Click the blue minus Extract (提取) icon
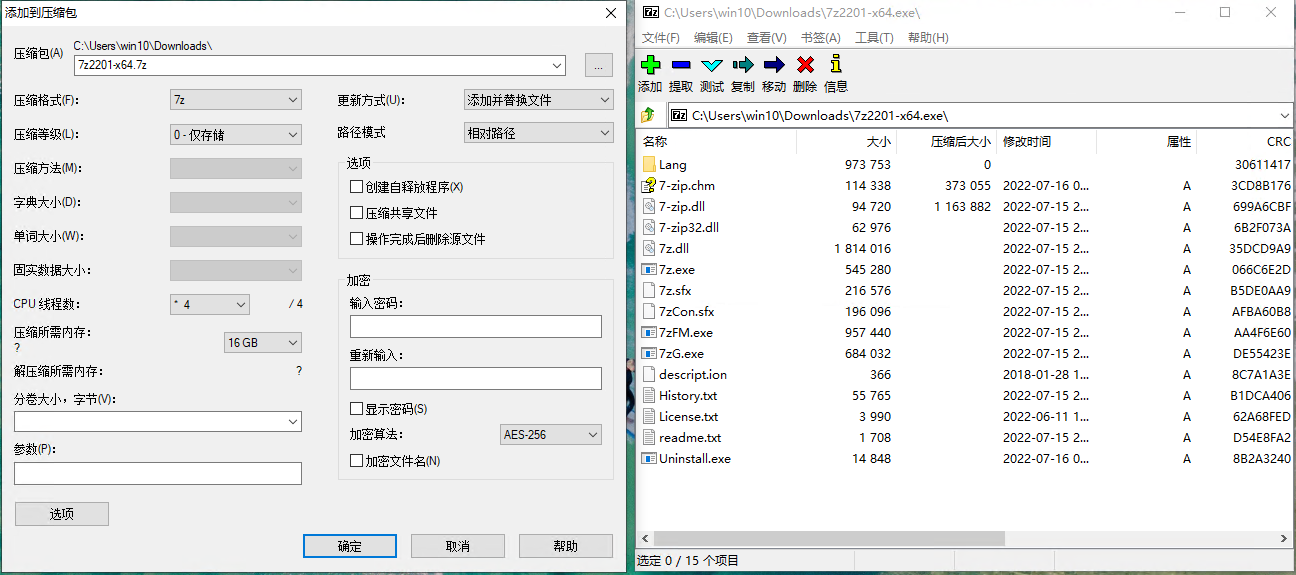This screenshot has width=1296, height=575. pos(681,65)
